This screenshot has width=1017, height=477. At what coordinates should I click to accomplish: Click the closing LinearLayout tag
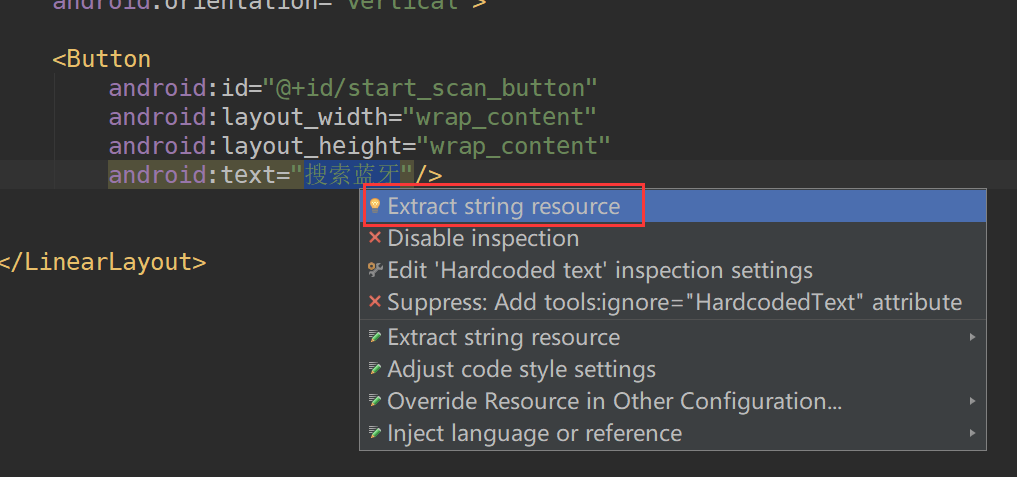(x=103, y=262)
